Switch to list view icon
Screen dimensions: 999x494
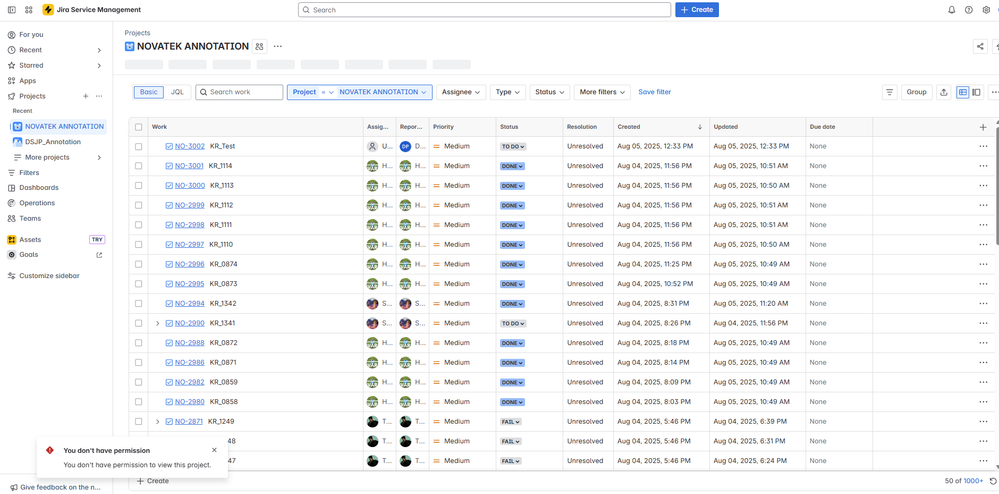coord(962,92)
